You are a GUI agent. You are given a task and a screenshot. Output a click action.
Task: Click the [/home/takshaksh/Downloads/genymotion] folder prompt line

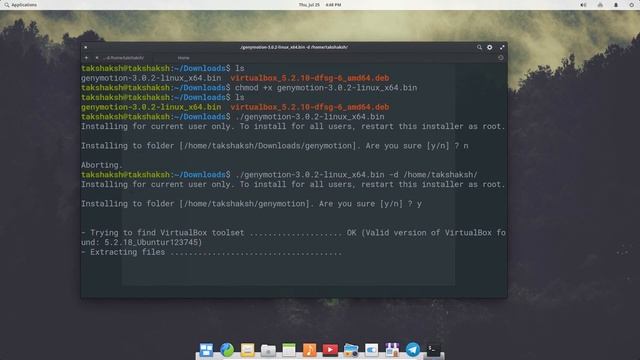click(x=275, y=146)
